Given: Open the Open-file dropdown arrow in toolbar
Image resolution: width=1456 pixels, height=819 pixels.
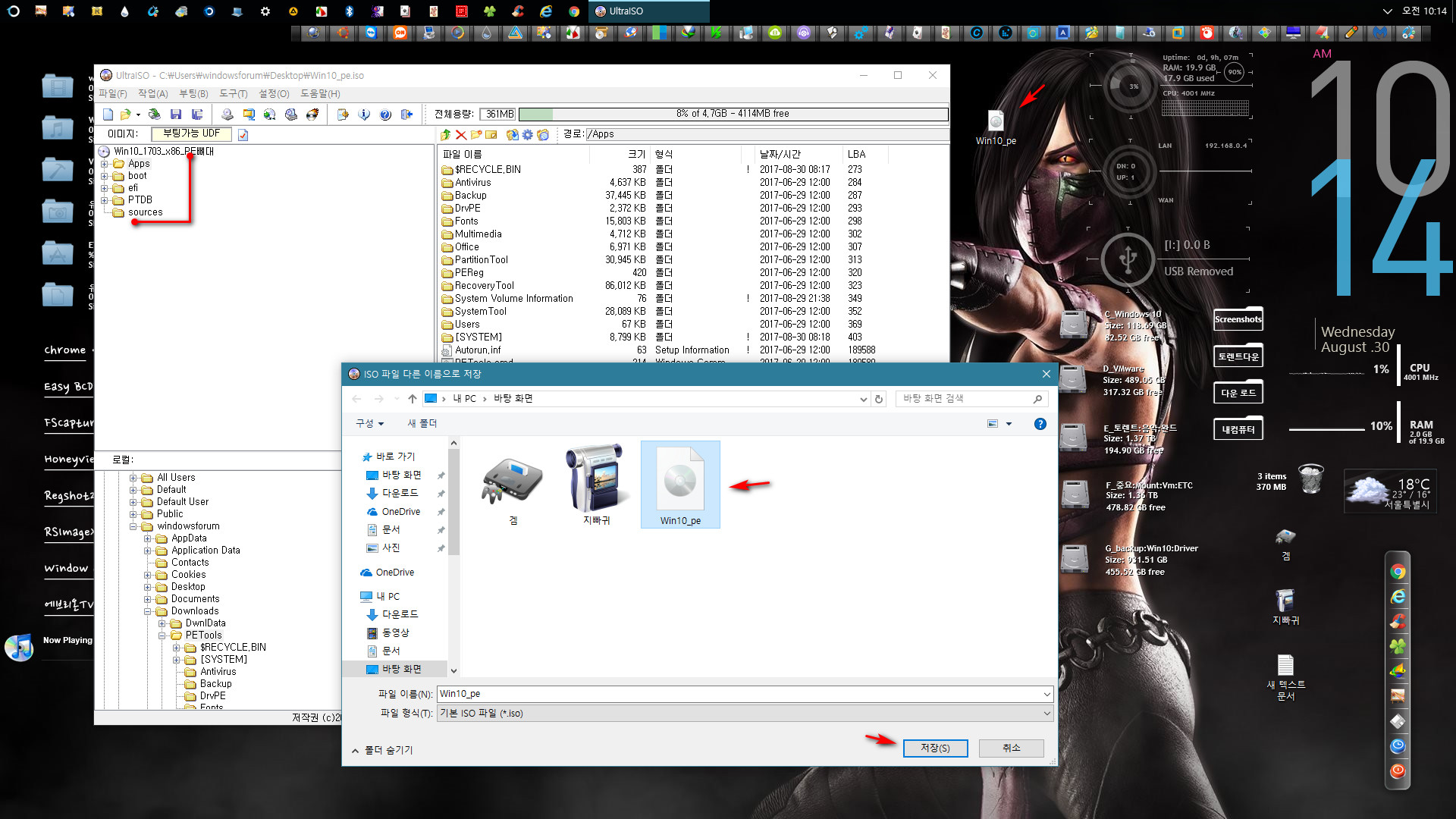Looking at the screenshot, I should click(x=138, y=115).
